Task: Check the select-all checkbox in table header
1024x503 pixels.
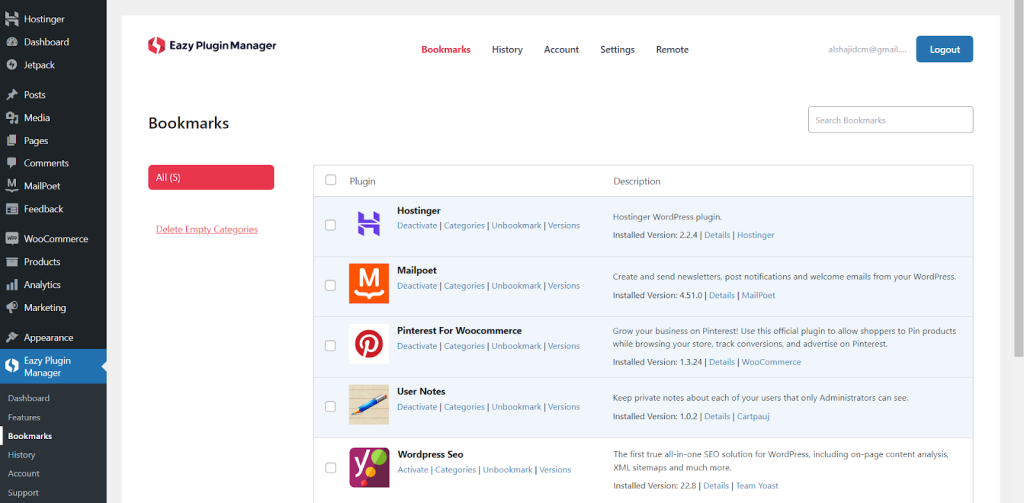Action: pos(330,180)
